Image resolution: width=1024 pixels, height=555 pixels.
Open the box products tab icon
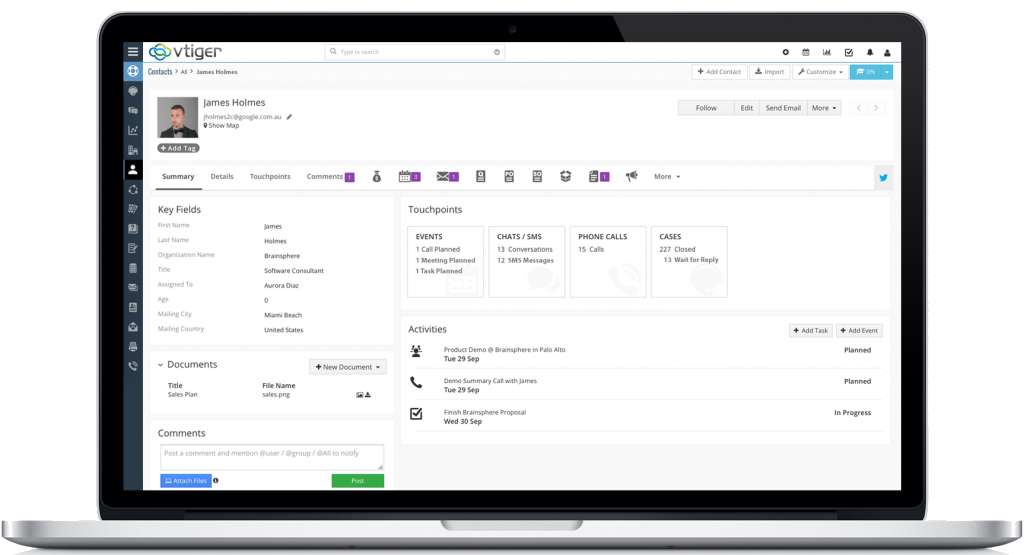[x=566, y=176]
